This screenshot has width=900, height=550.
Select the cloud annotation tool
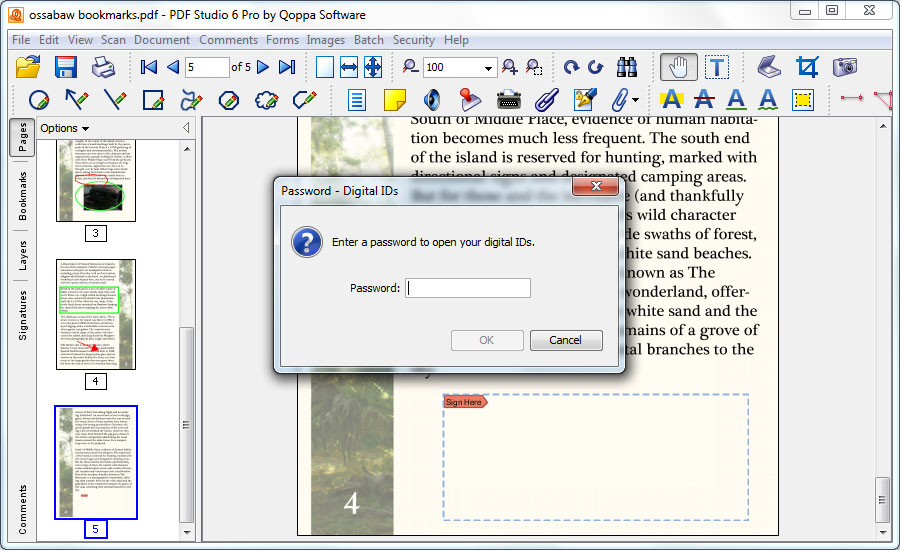pos(266,100)
